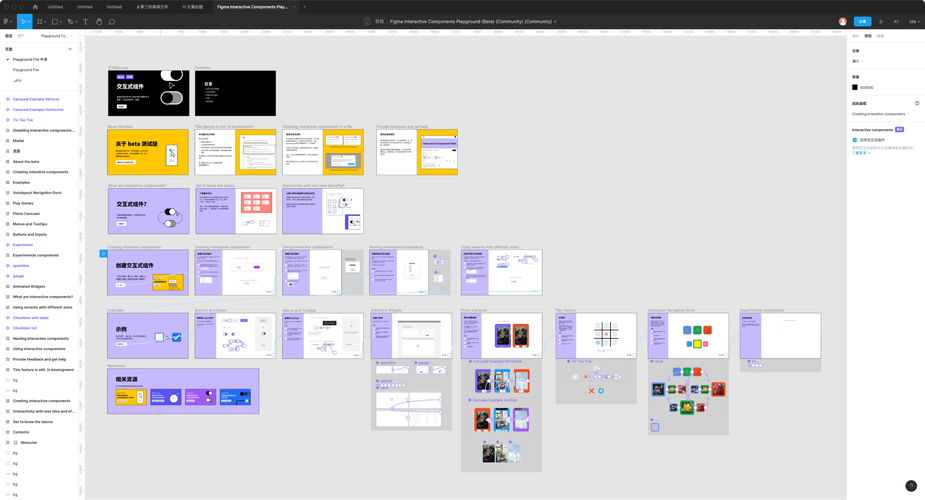This screenshot has height=500, width=925.
Task: Click the user avatar in the top bar
Action: click(x=842, y=21)
